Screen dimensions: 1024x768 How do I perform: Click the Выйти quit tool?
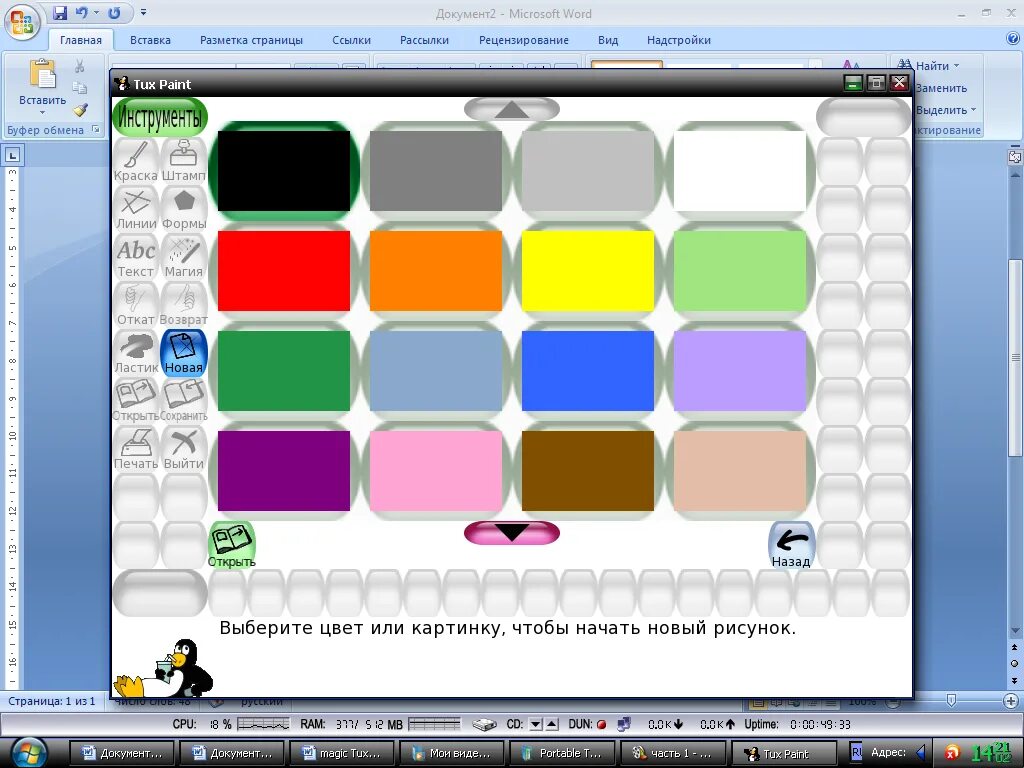[x=184, y=449]
